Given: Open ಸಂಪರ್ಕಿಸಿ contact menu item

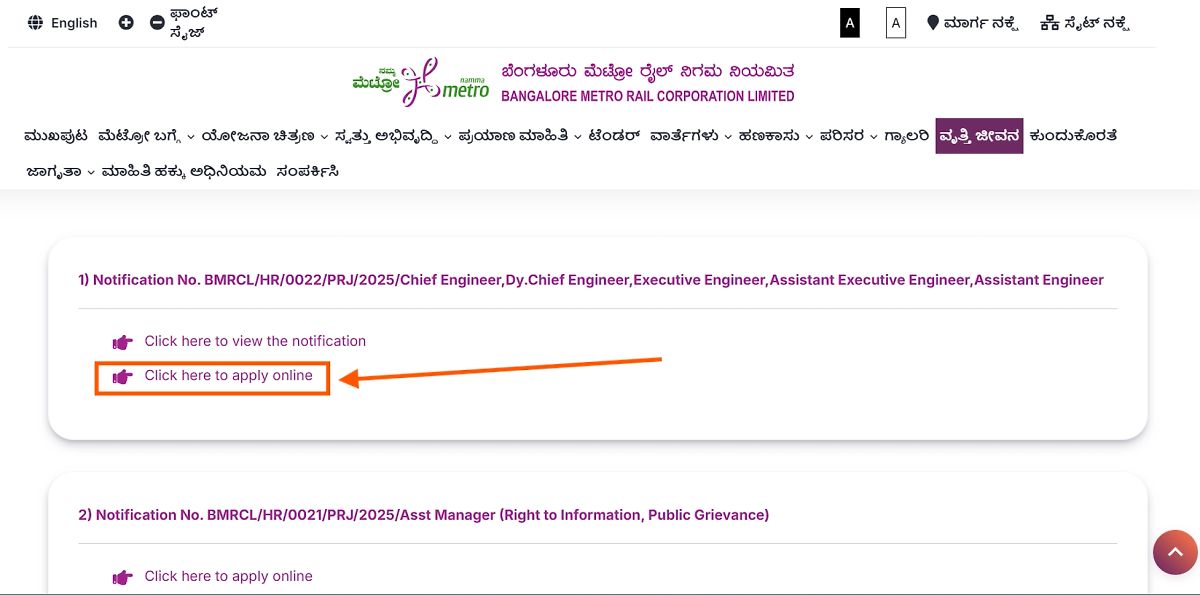Looking at the screenshot, I should coord(308,172).
